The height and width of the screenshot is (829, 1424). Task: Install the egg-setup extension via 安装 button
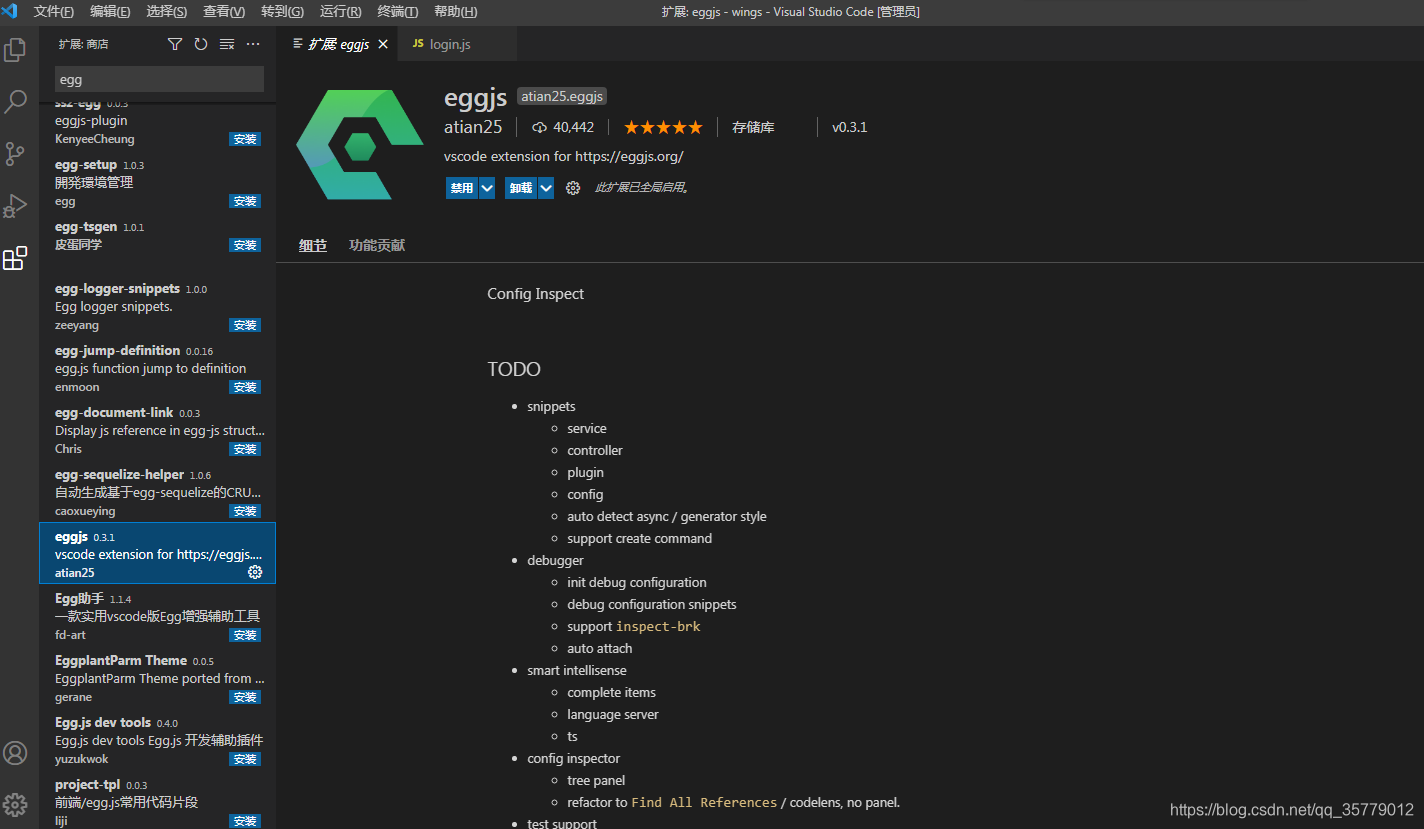pyautogui.click(x=244, y=200)
